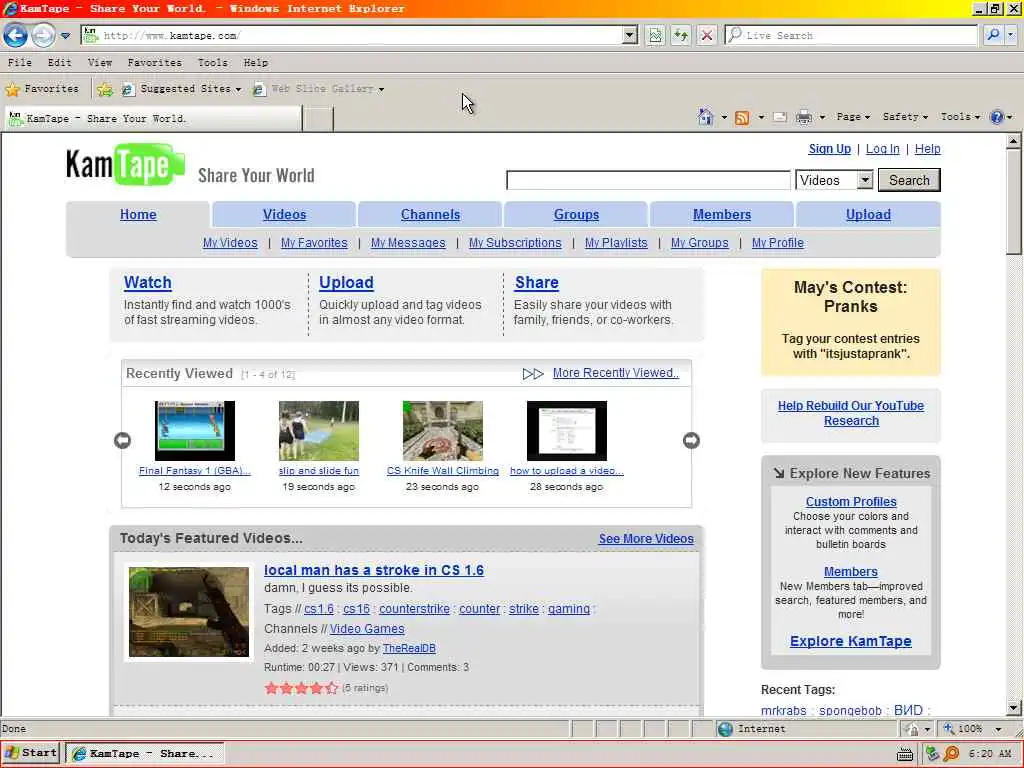Switch to the Groups tab
The width and height of the screenshot is (1024, 768).
click(576, 214)
